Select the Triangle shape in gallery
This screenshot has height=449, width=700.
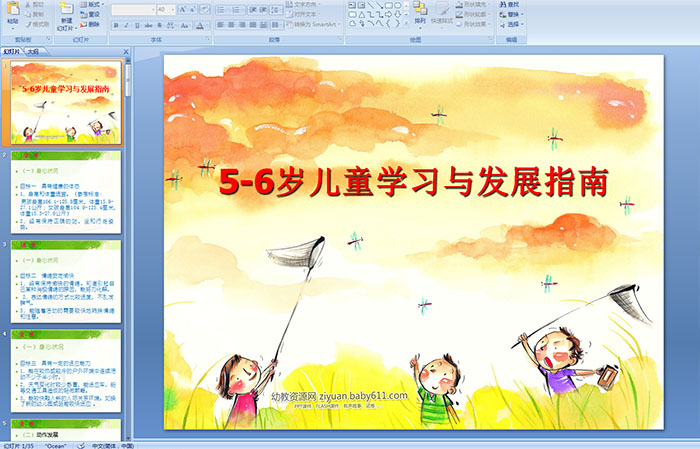coord(362,15)
